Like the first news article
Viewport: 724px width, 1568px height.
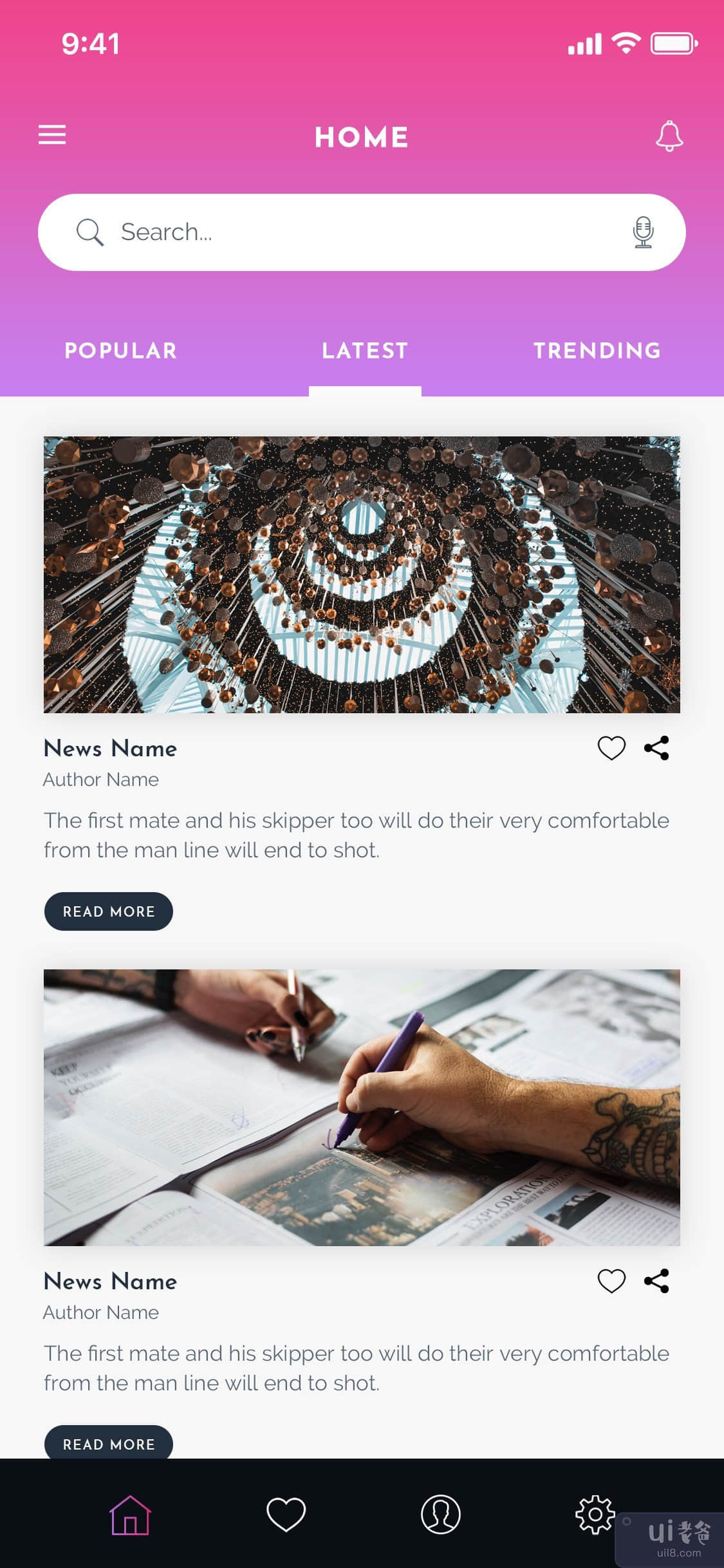[x=611, y=748]
